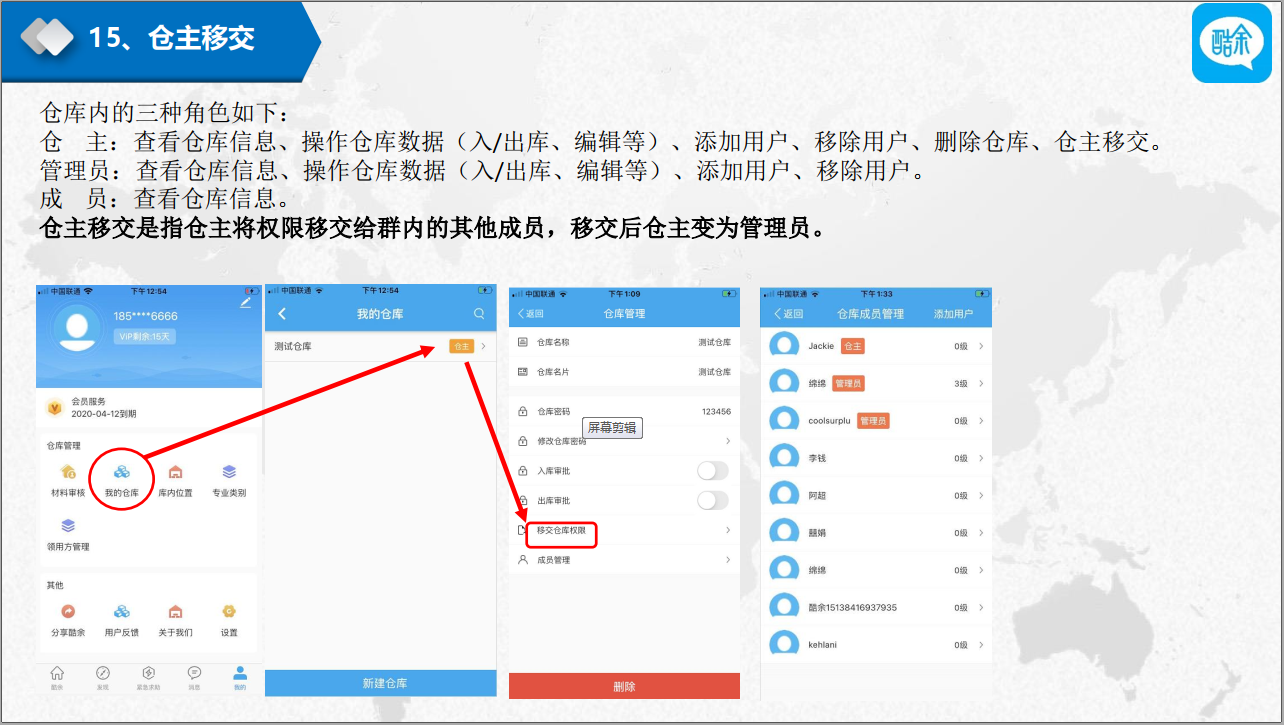Screen dimensions: 1284x725
Task: Click the 酷余 logo at slide corner
Action: [1230, 43]
